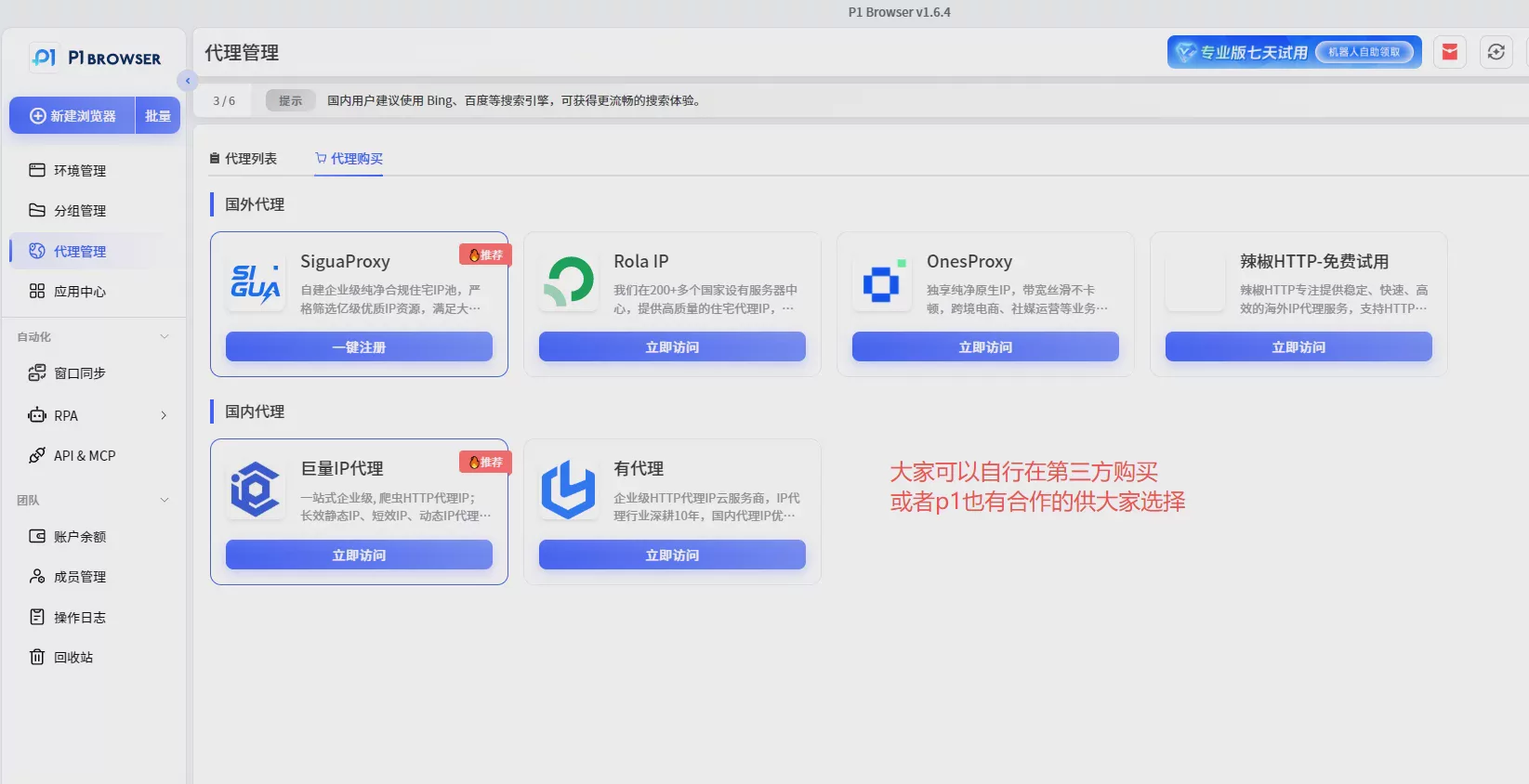This screenshot has height=784, width=1529.
Task: Click the 分组管理 folder icon
Action: click(37, 210)
